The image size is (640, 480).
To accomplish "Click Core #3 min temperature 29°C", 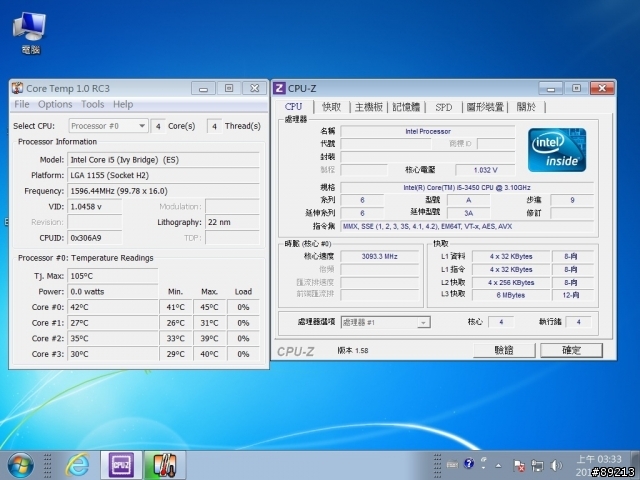I will (176, 354).
